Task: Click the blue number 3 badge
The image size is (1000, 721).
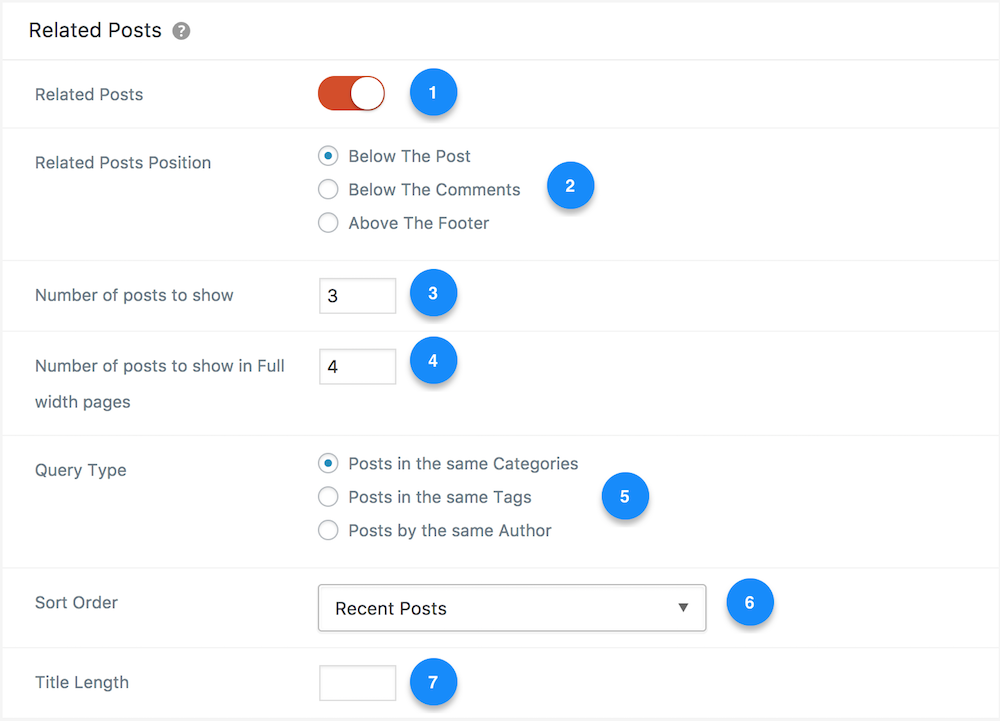Action: (x=433, y=293)
